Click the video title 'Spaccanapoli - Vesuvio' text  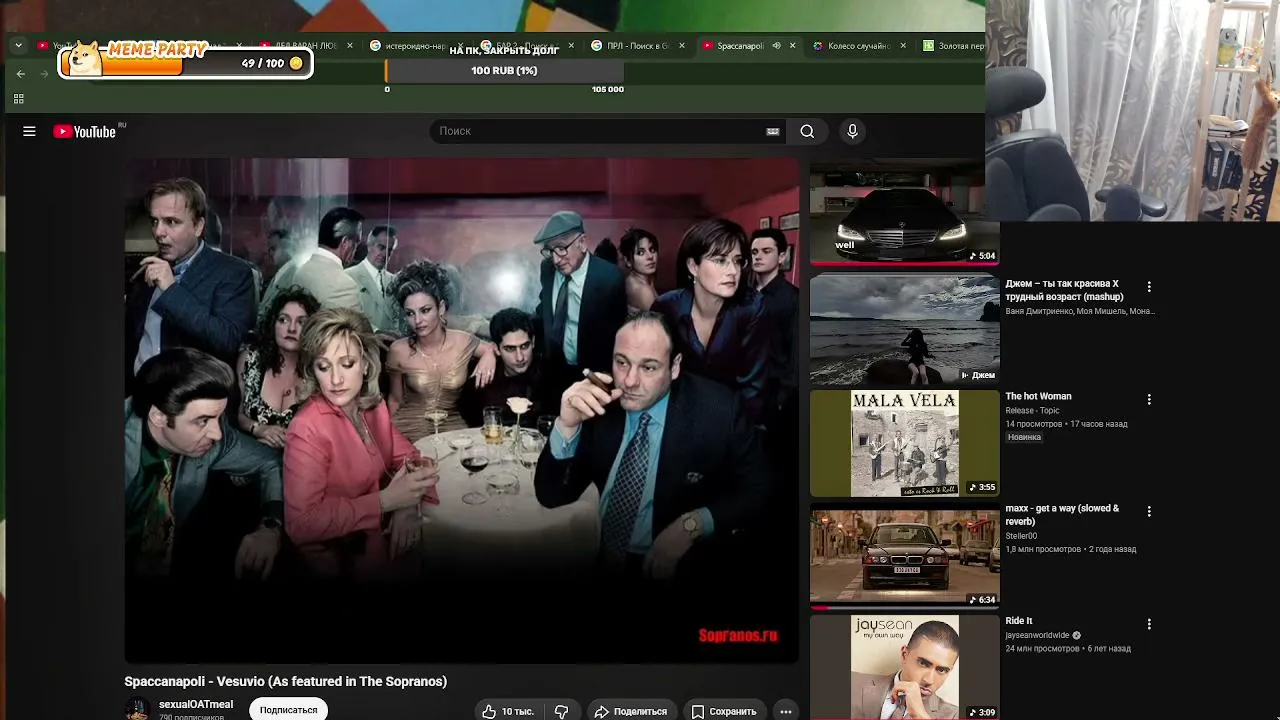click(285, 681)
